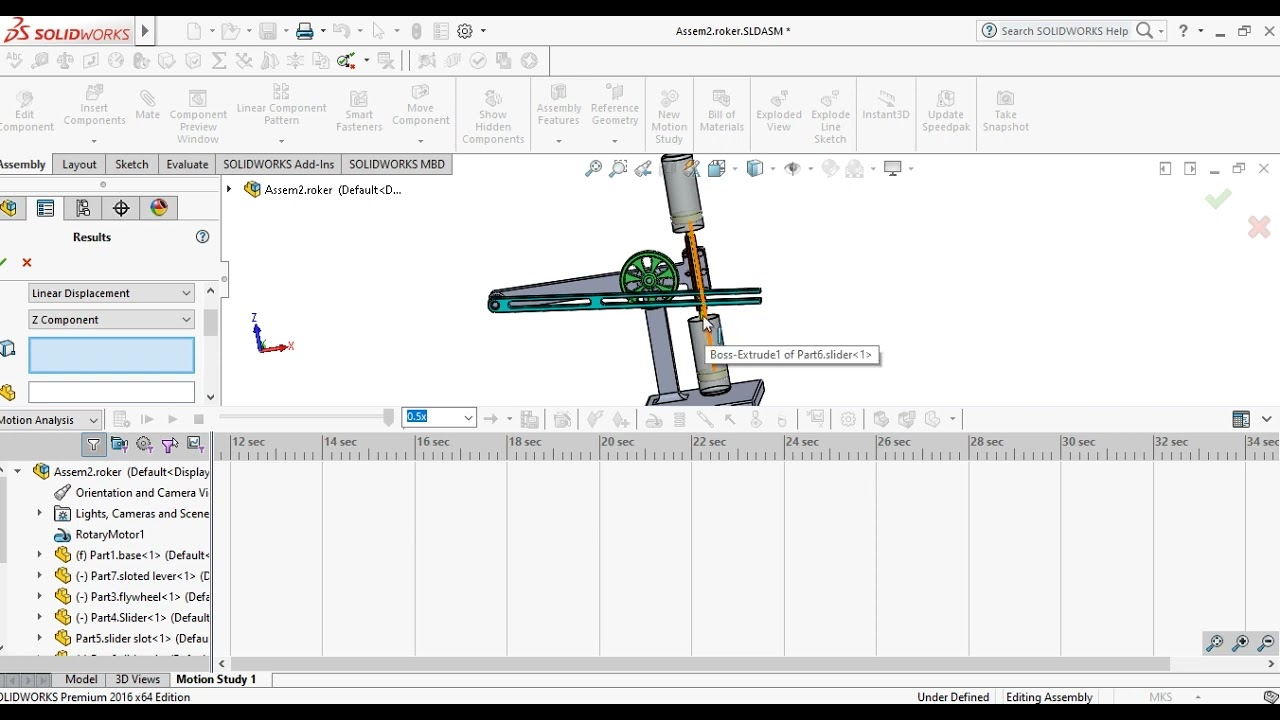1280x720 pixels.
Task: Click Search SOLIDWORKS Help field
Action: pos(1064,31)
